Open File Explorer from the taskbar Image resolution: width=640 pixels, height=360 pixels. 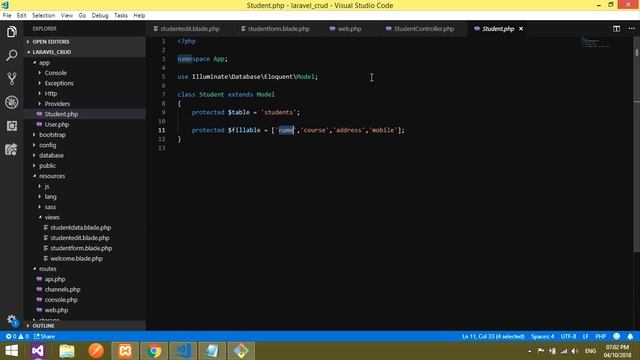[67, 351]
